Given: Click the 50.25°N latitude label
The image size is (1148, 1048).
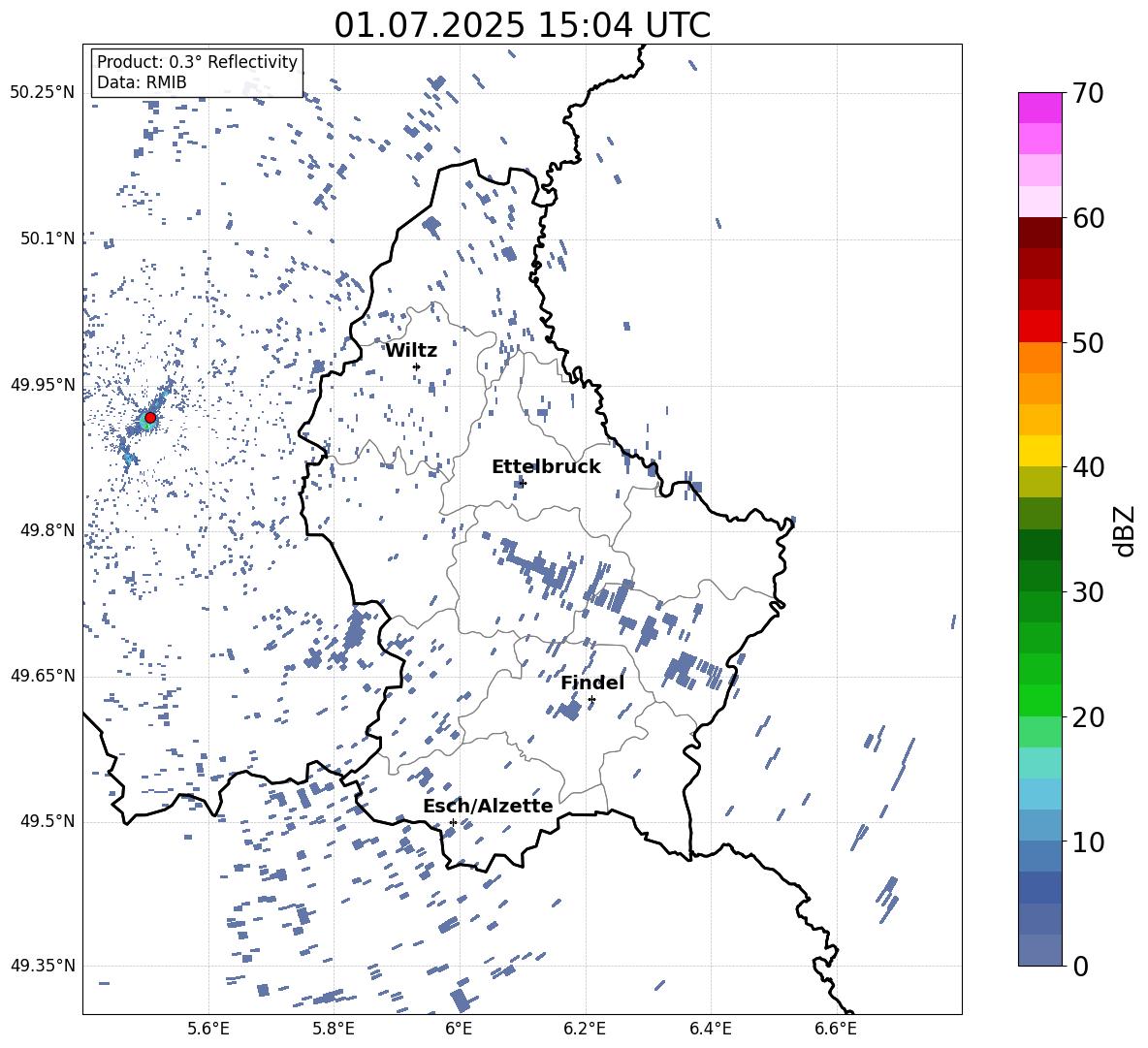Looking at the screenshot, I should 43,93.
